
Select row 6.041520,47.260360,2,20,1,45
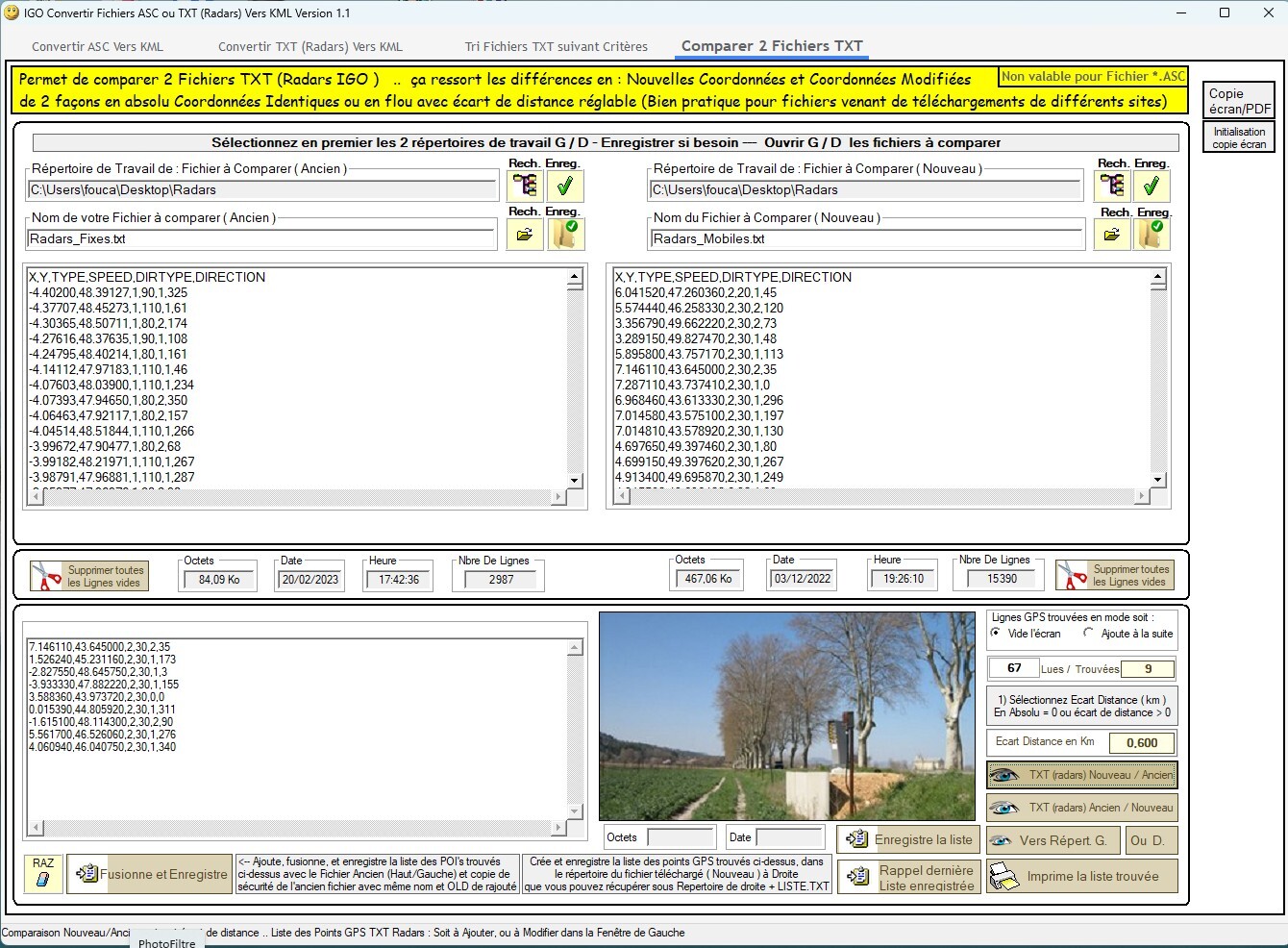point(696,292)
